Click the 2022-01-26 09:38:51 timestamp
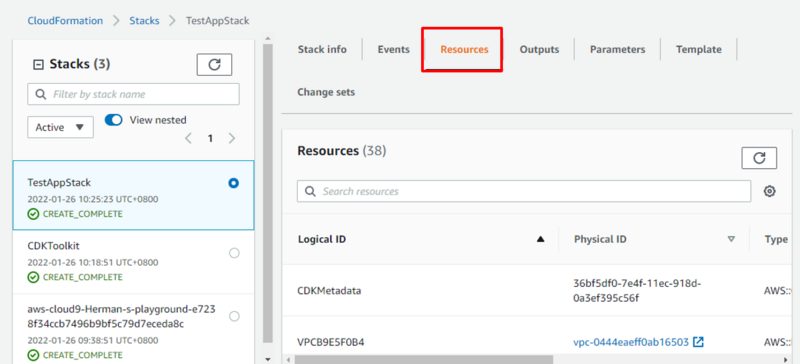The height and width of the screenshot is (364, 800). click(93, 340)
